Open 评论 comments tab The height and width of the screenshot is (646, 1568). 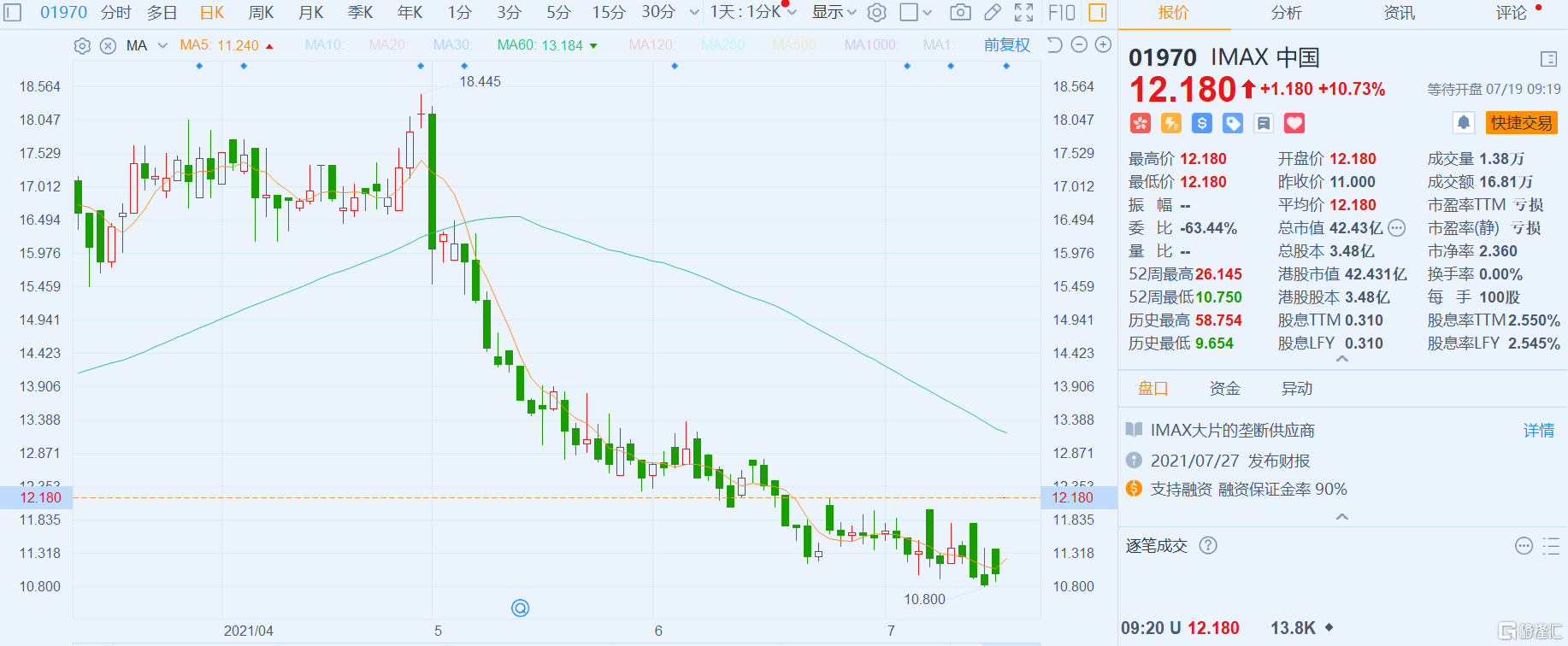[1512, 13]
